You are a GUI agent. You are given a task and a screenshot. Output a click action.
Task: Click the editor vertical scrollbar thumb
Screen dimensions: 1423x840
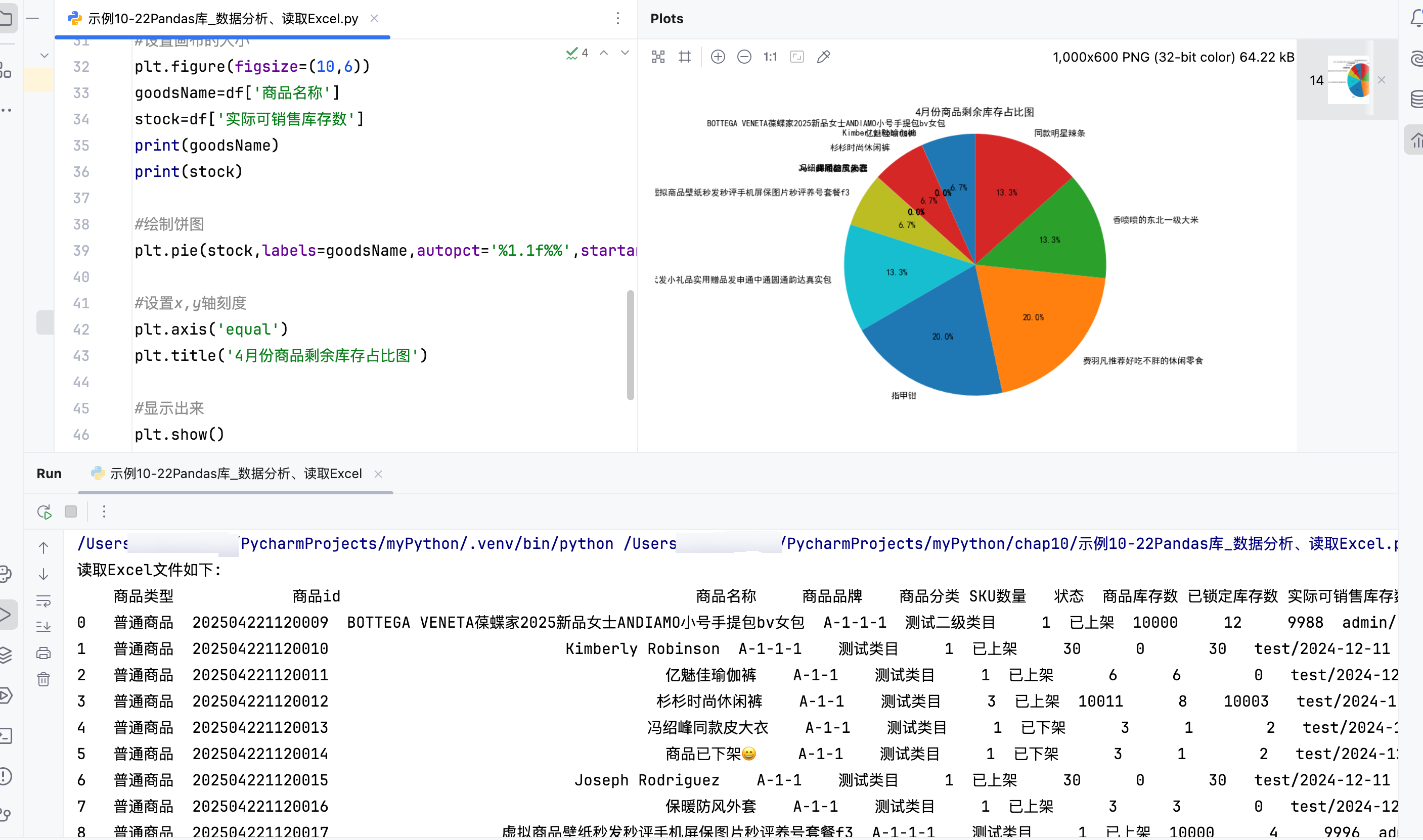(630, 345)
